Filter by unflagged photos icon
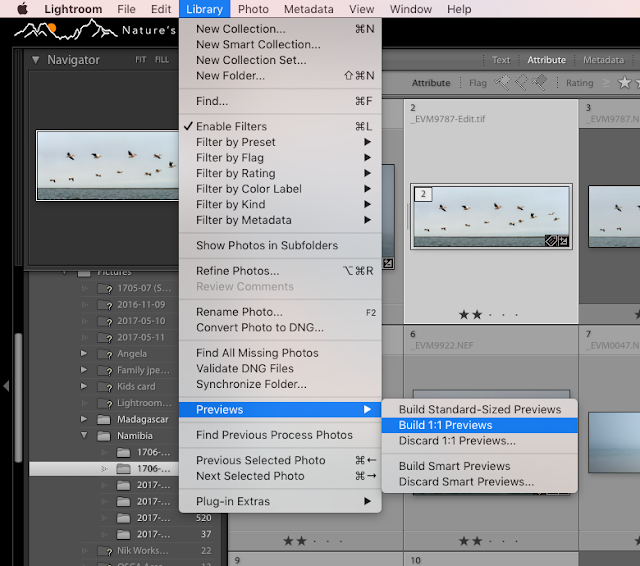Image resolution: width=640 pixels, height=566 pixels. point(521,82)
